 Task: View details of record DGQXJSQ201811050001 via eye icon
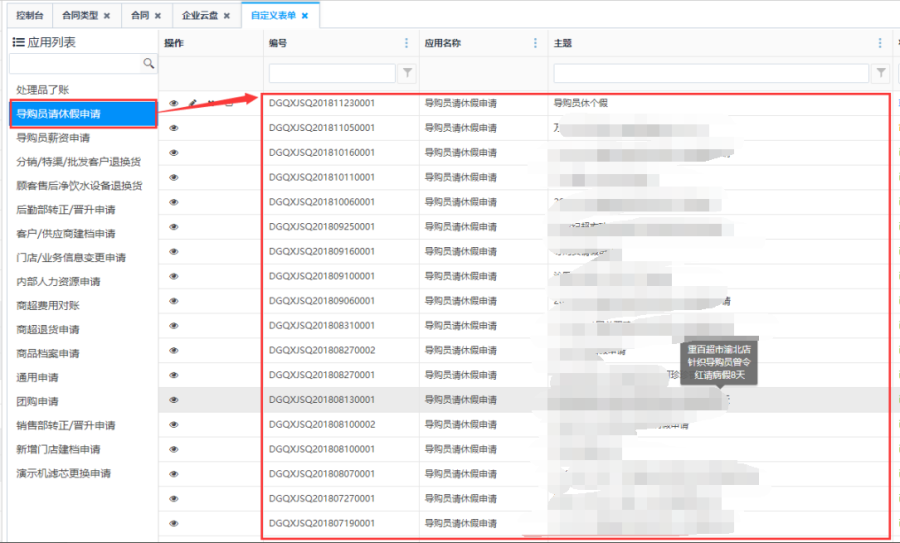(174, 128)
